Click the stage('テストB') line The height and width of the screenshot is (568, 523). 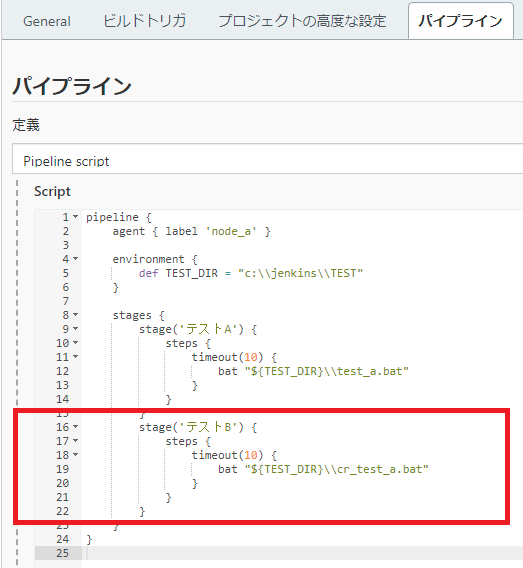tap(198, 427)
